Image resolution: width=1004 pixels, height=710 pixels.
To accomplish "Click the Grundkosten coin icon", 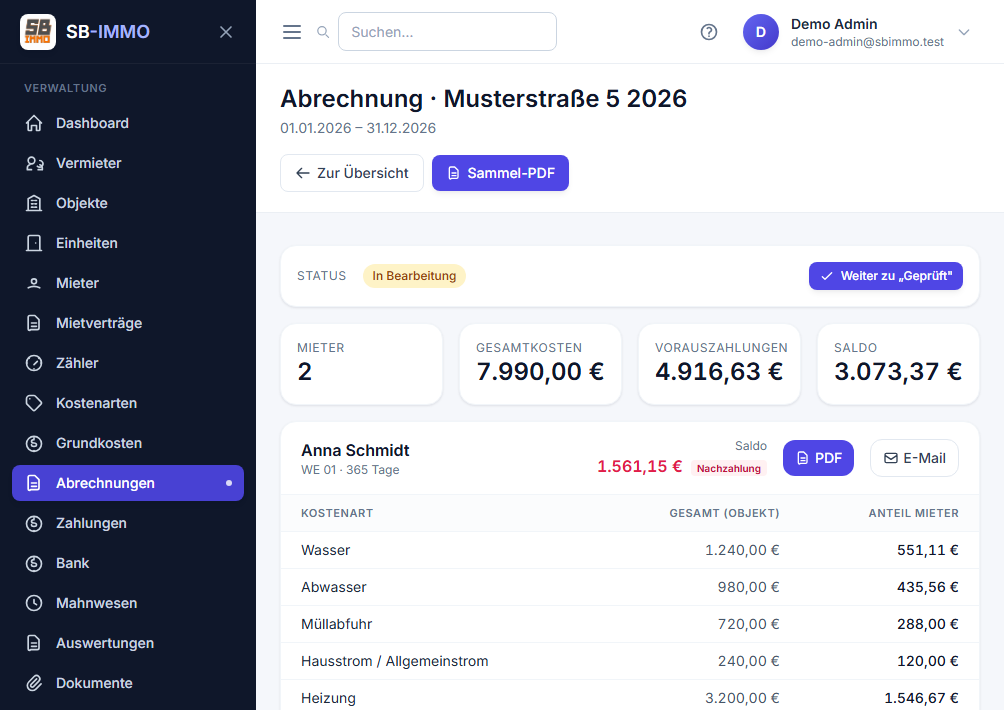I will click(34, 443).
